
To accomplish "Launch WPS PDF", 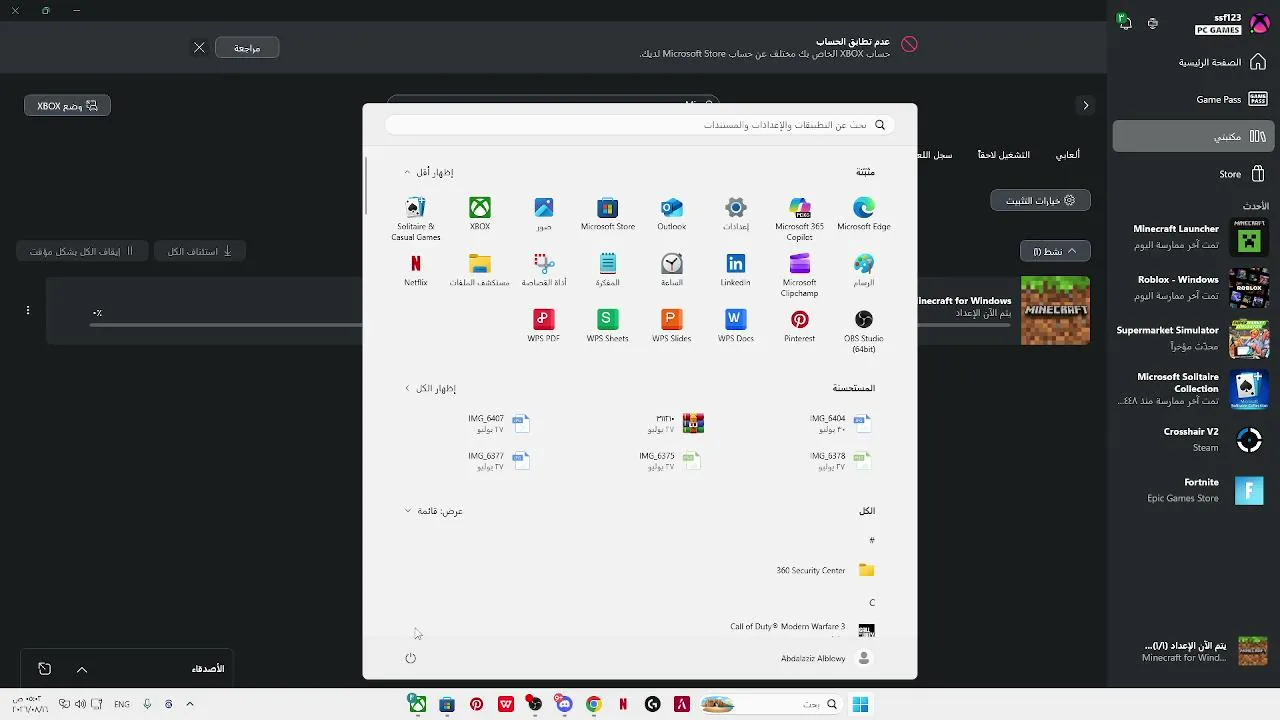I will [x=544, y=326].
